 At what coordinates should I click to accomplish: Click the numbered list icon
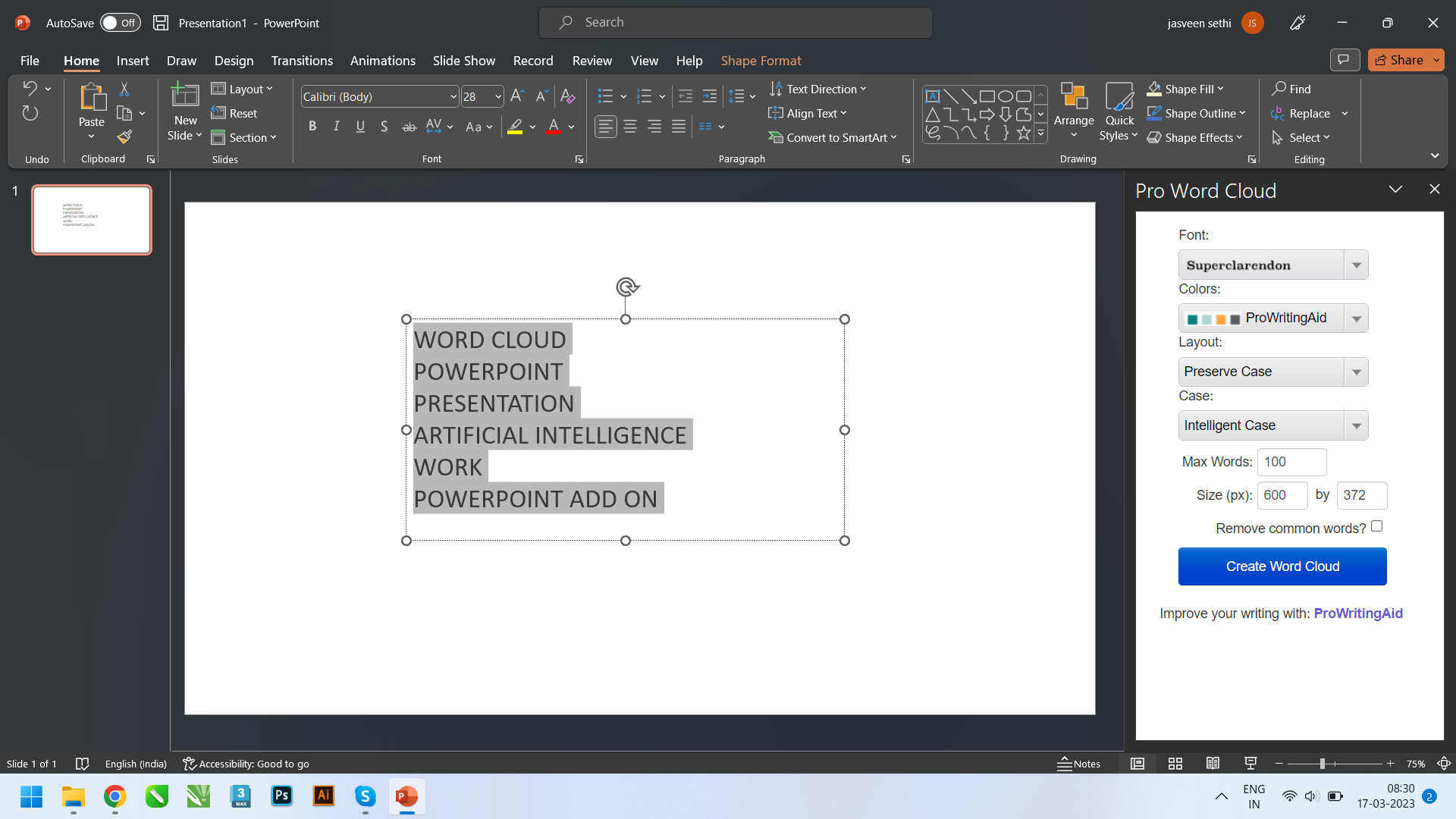[645, 96]
